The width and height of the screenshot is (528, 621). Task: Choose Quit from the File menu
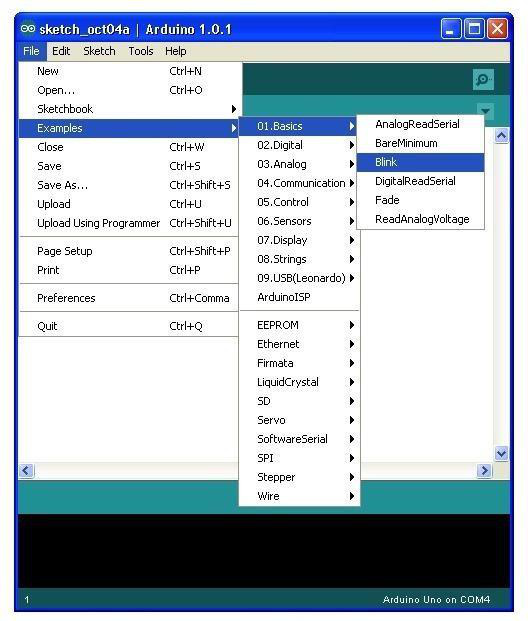click(x=129, y=326)
